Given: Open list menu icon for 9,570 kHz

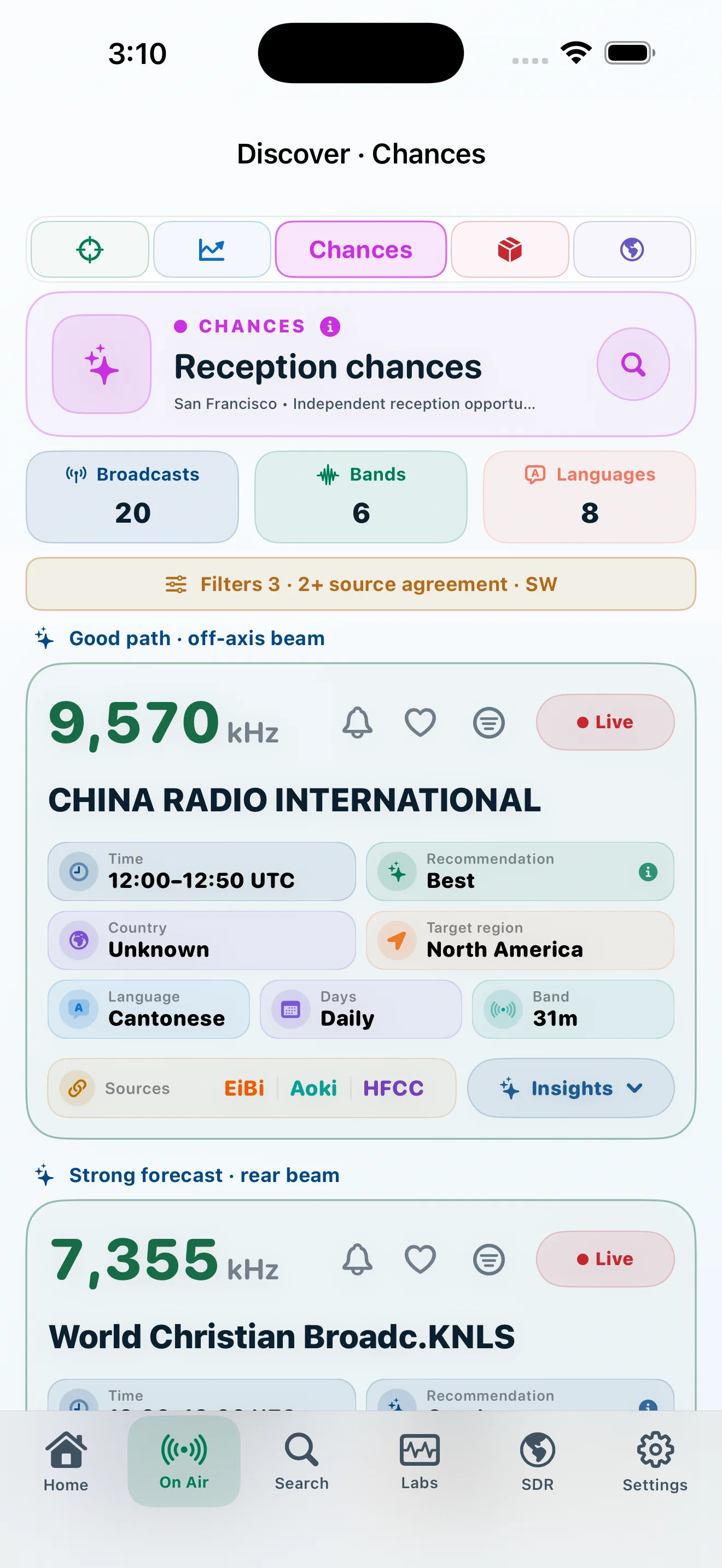Looking at the screenshot, I should point(489,723).
